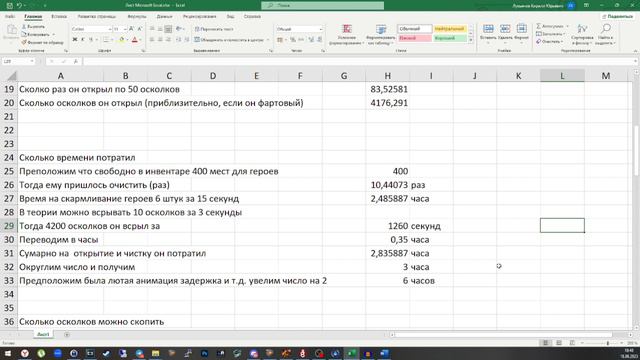Toggle underline formatting (Ч)
640x360 pixels.
pyautogui.click(x=91, y=40)
